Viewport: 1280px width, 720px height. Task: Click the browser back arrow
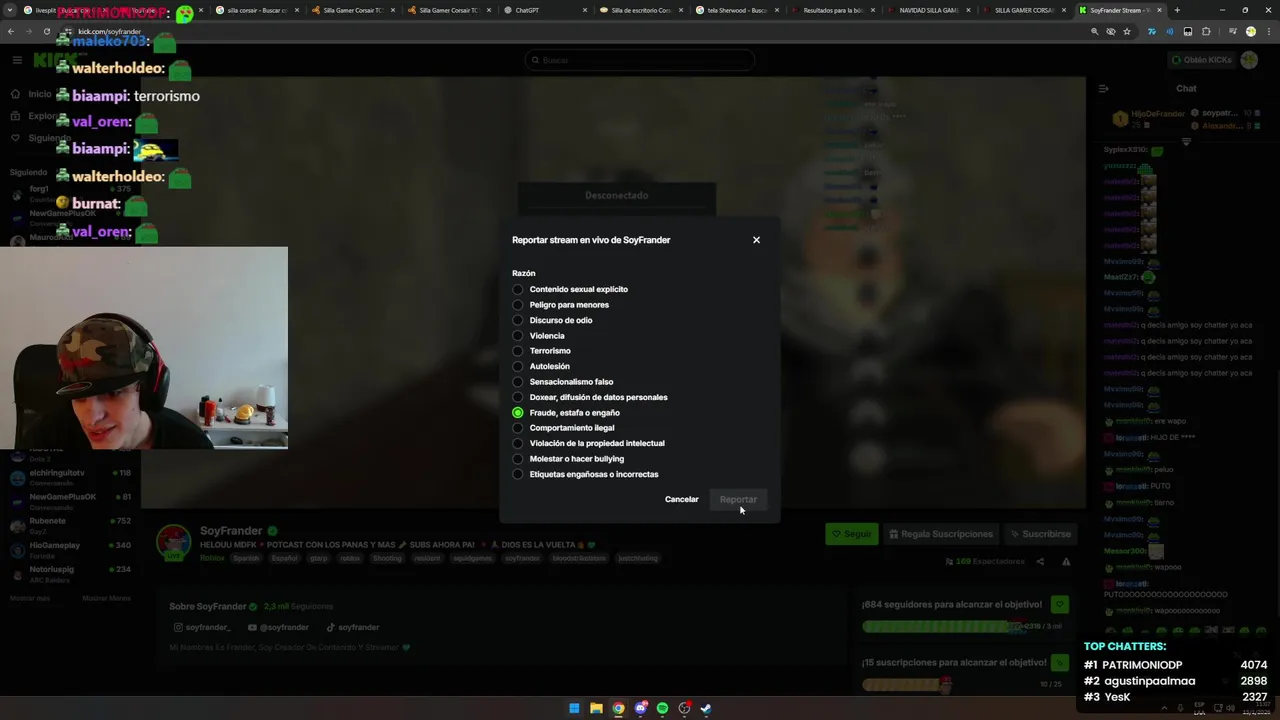click(x=11, y=31)
